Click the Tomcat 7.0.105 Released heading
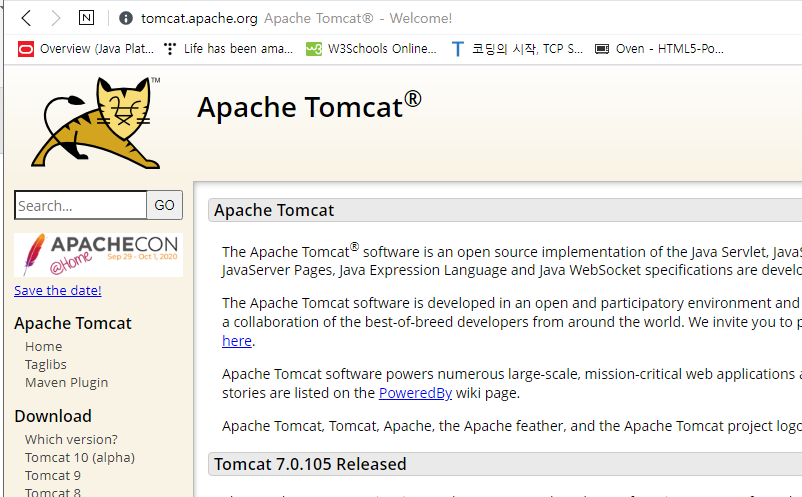 click(x=310, y=464)
